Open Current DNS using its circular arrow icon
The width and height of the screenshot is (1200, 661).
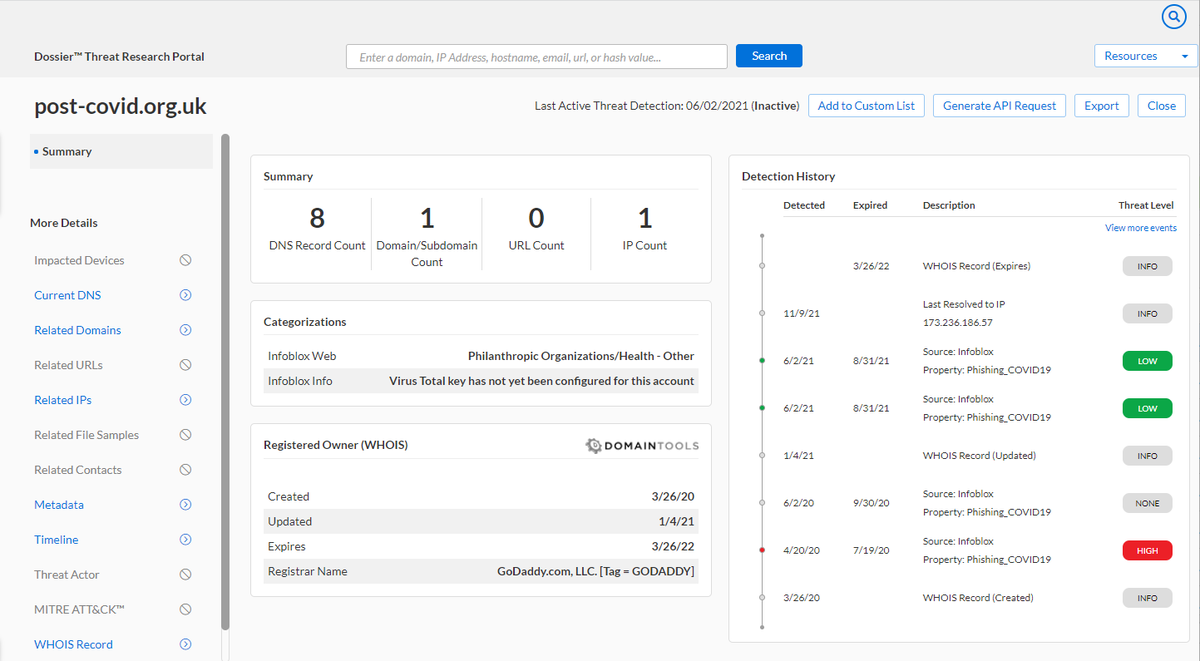(x=185, y=294)
